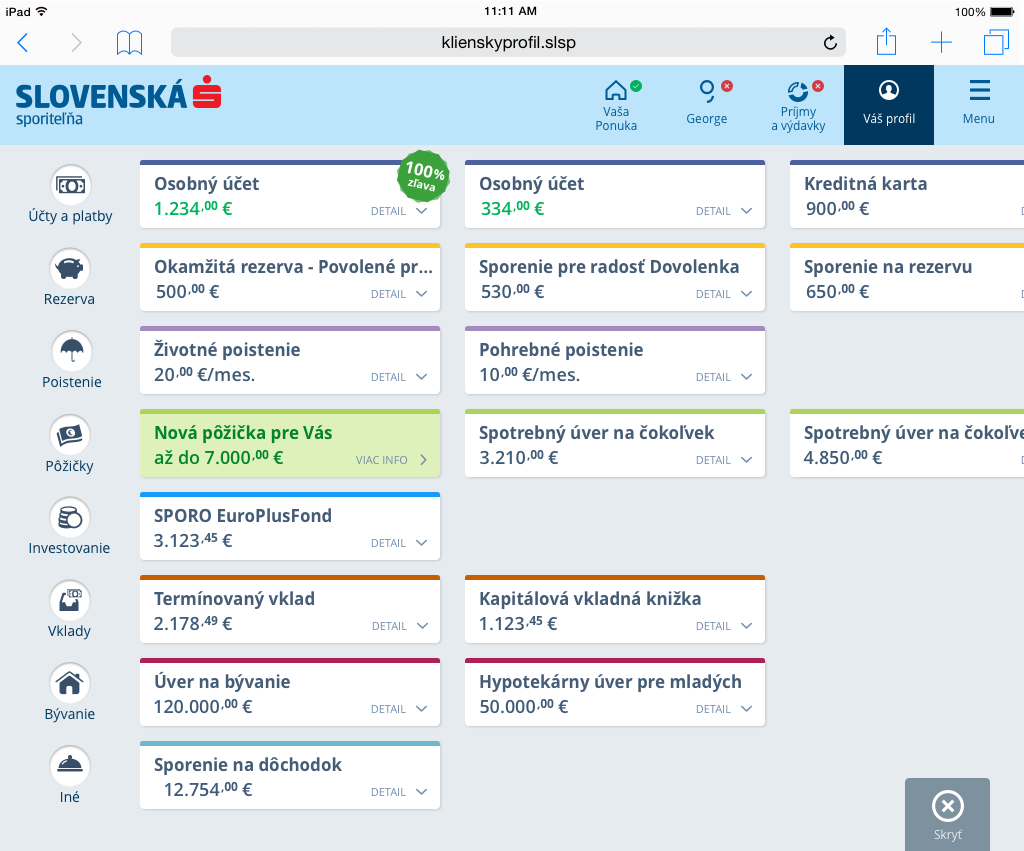1024x851 pixels.
Task: Open Spotrebný úver 4.850 € card
Action: (x=906, y=443)
